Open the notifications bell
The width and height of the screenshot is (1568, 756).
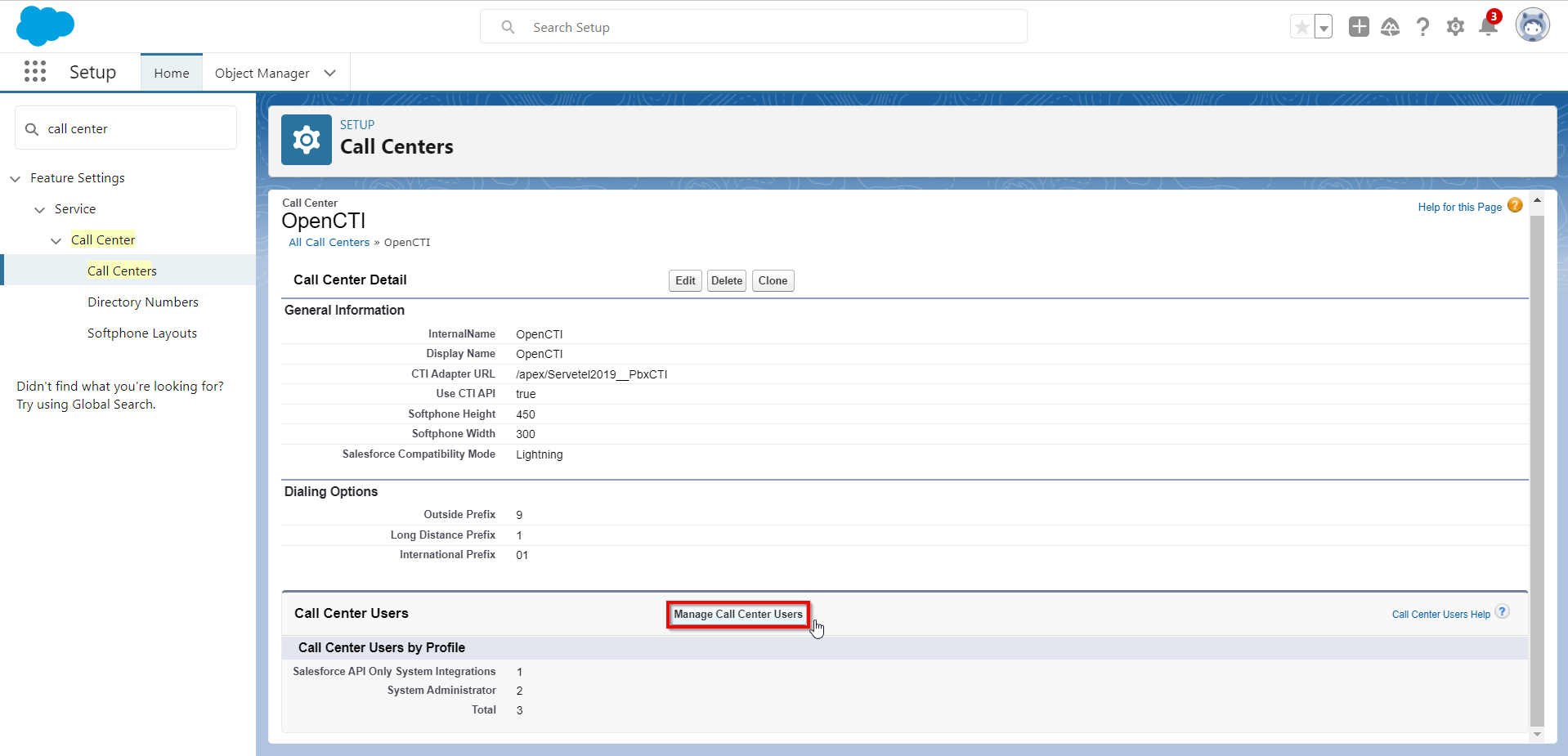tap(1489, 27)
